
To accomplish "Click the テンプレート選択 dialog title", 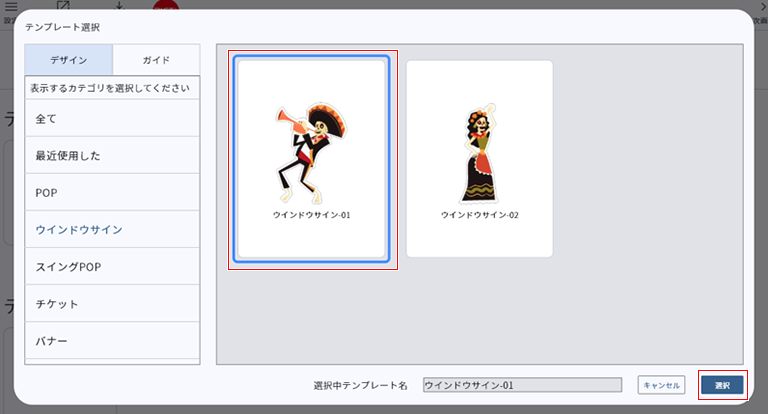I will (x=63, y=27).
